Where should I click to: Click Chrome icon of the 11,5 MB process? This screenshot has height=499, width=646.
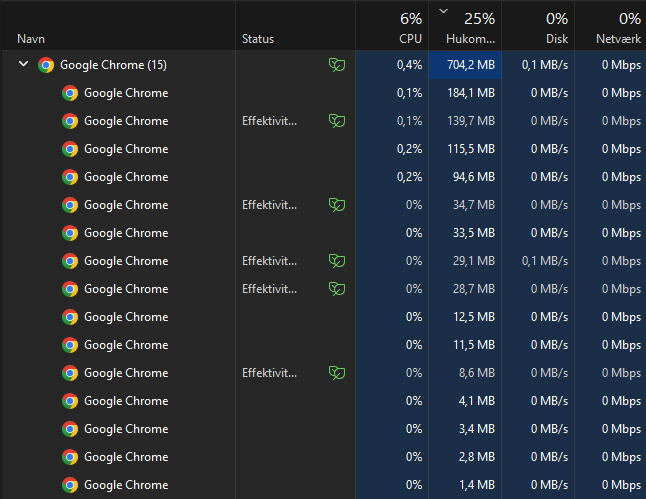[70, 345]
